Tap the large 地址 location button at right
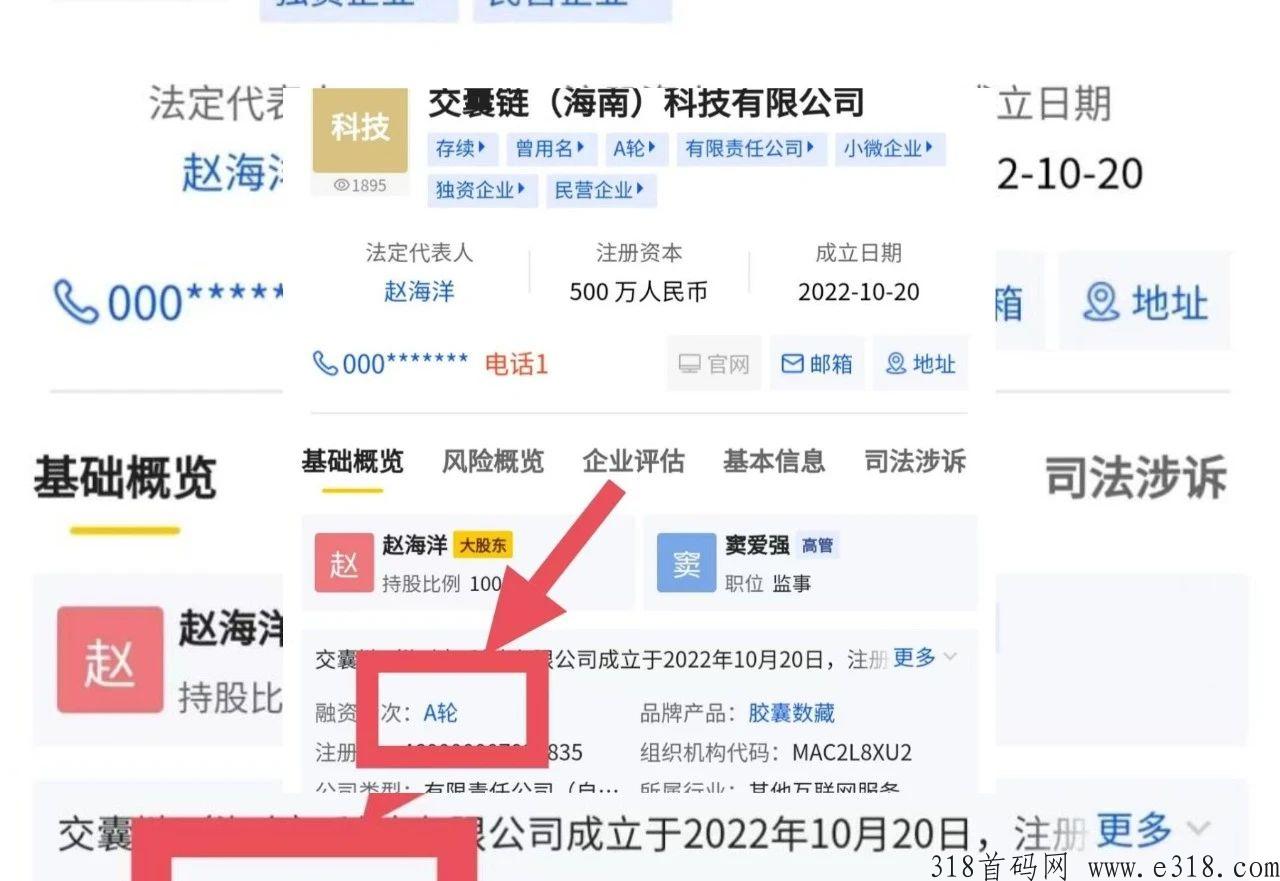 [x=1145, y=301]
